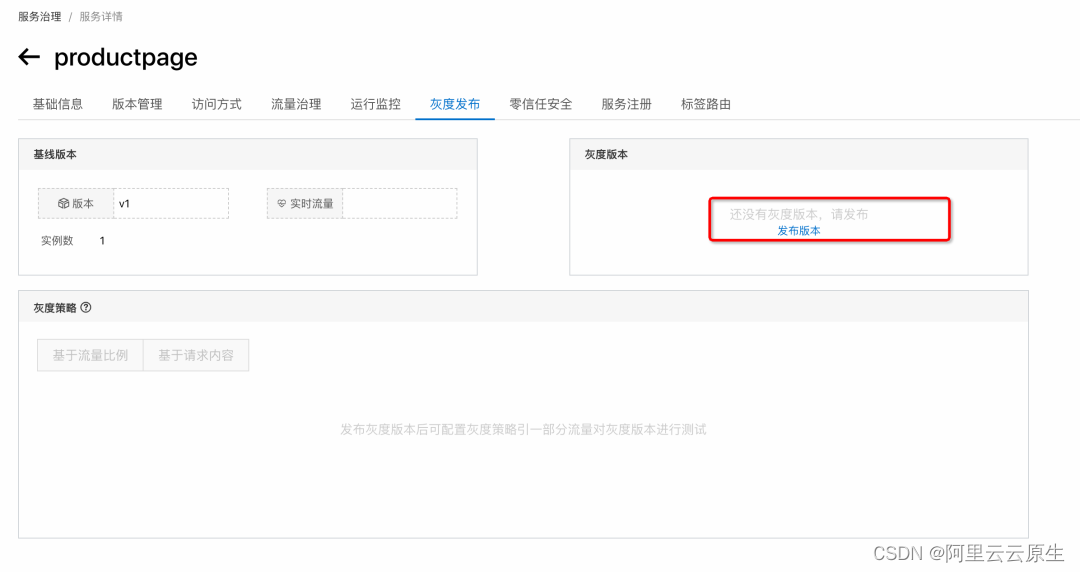This screenshot has width=1080, height=572.
Task: Open the 服务注册 tab
Action: (626, 104)
